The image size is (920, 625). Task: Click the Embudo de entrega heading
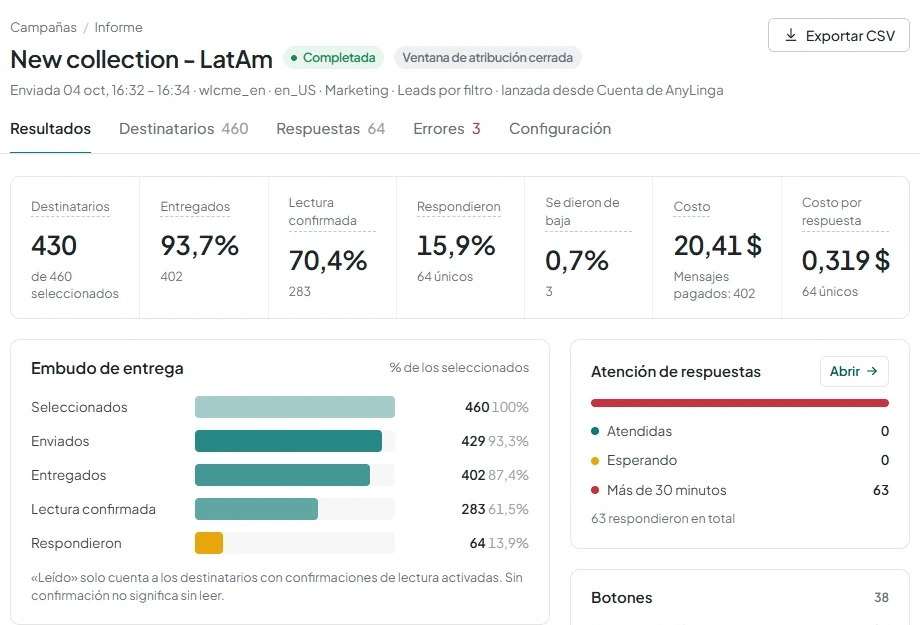pos(107,369)
